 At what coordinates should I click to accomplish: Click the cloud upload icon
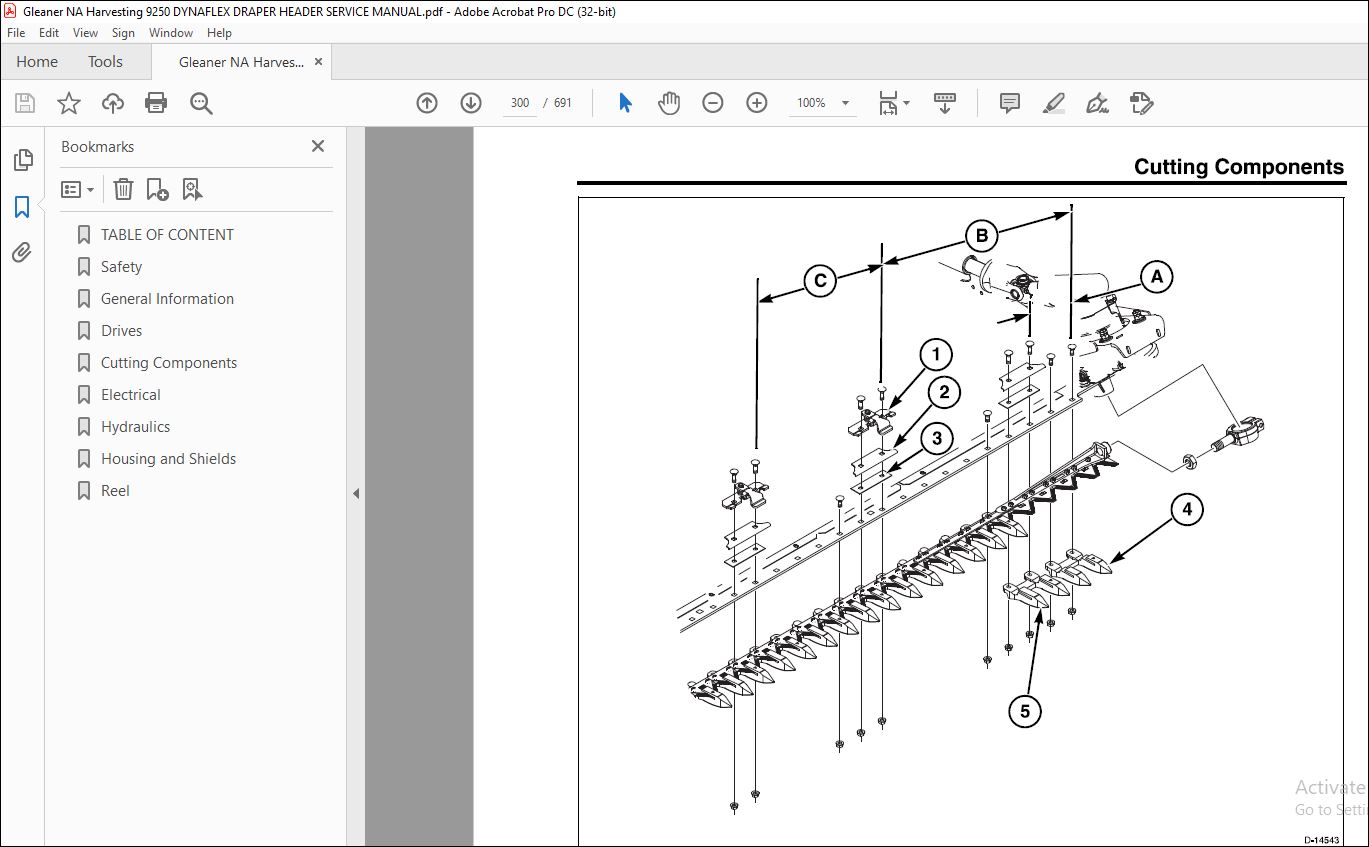pyautogui.click(x=113, y=103)
